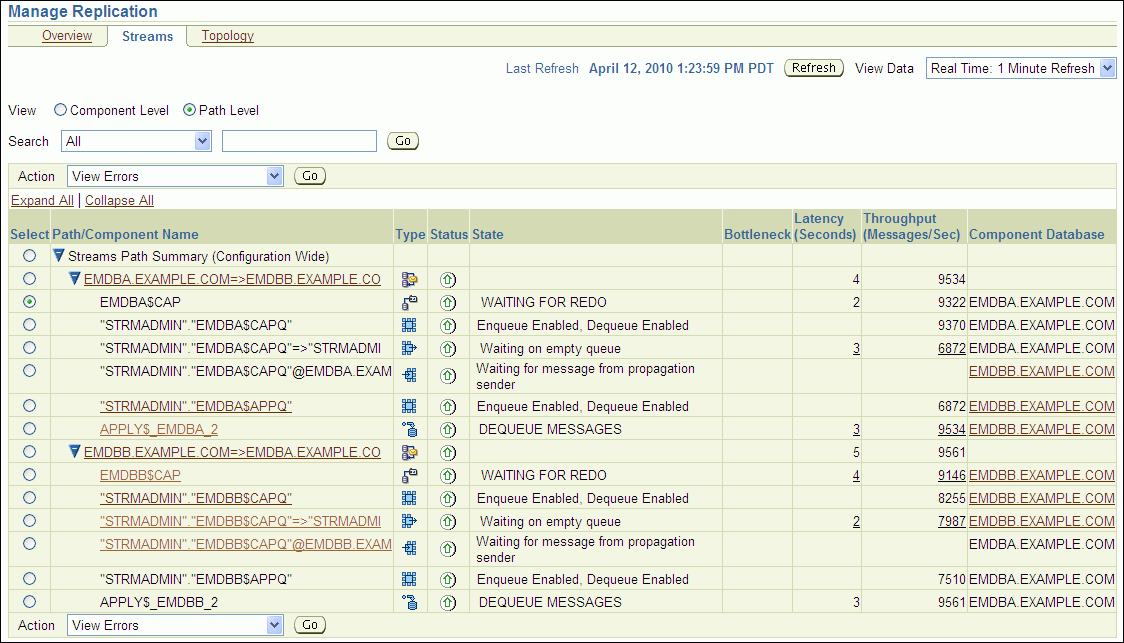Screen dimensions: 1124x643
Task: Switch to the Overview tab
Action: coord(67,36)
